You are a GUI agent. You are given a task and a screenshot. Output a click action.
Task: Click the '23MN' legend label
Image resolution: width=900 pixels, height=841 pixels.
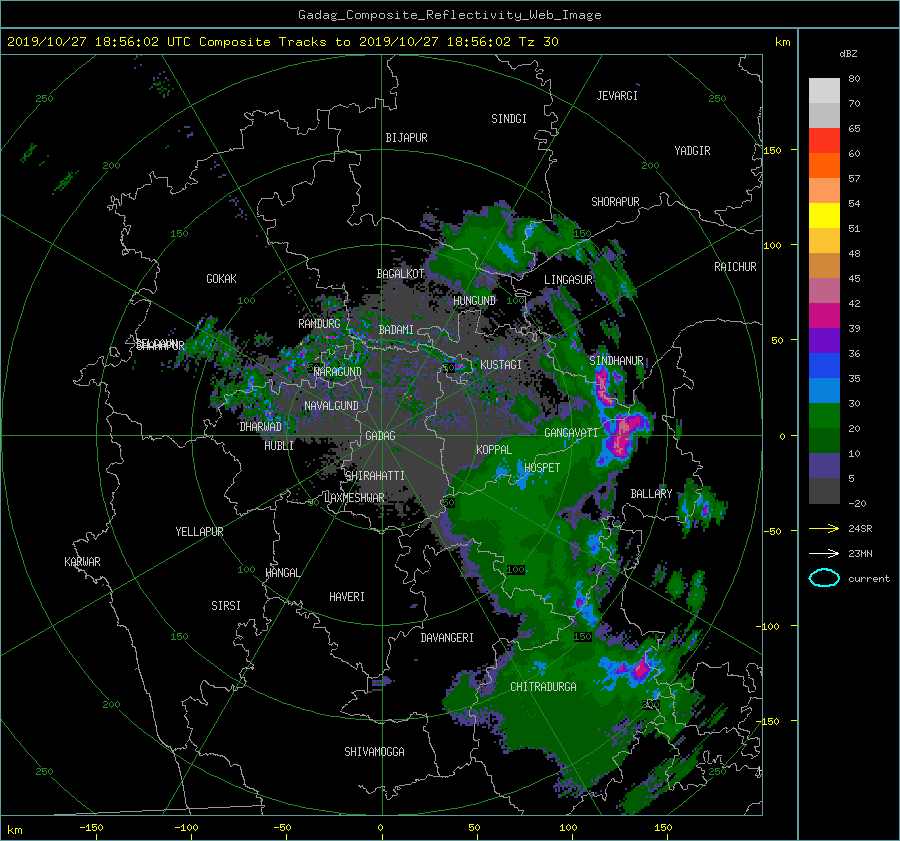click(860, 554)
